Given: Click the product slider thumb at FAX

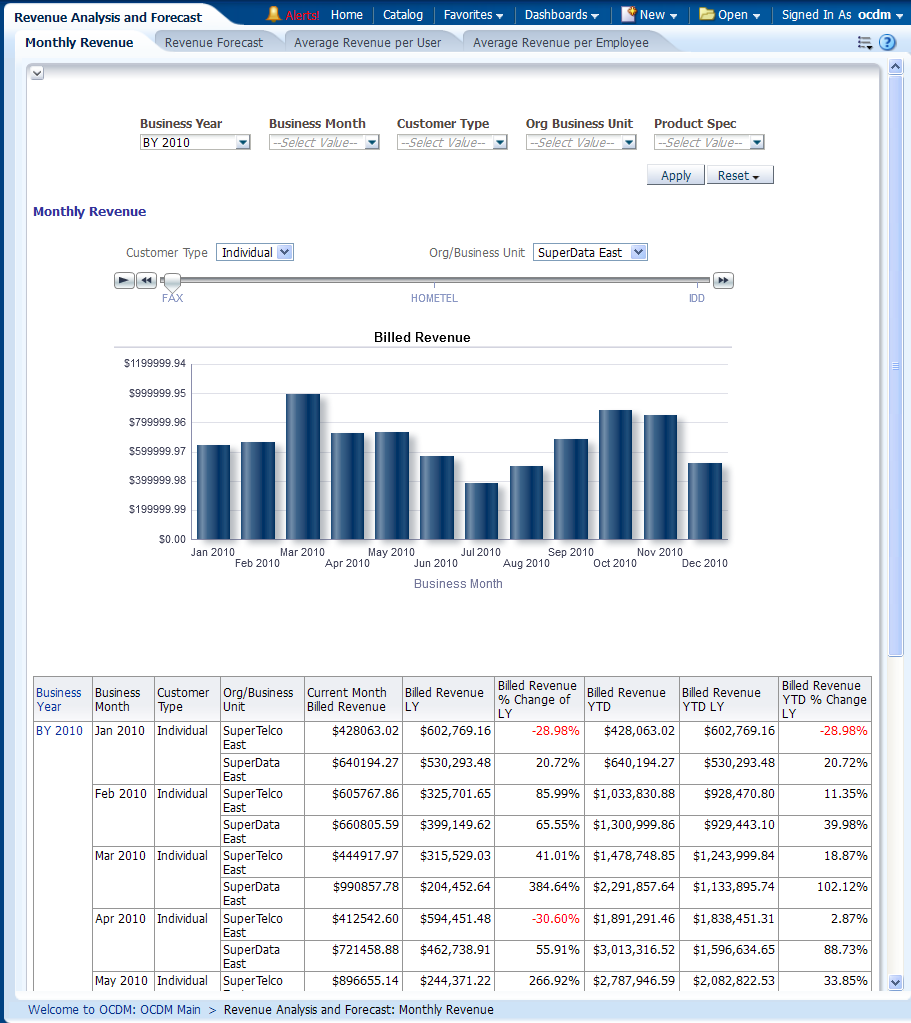Looking at the screenshot, I should [x=173, y=282].
